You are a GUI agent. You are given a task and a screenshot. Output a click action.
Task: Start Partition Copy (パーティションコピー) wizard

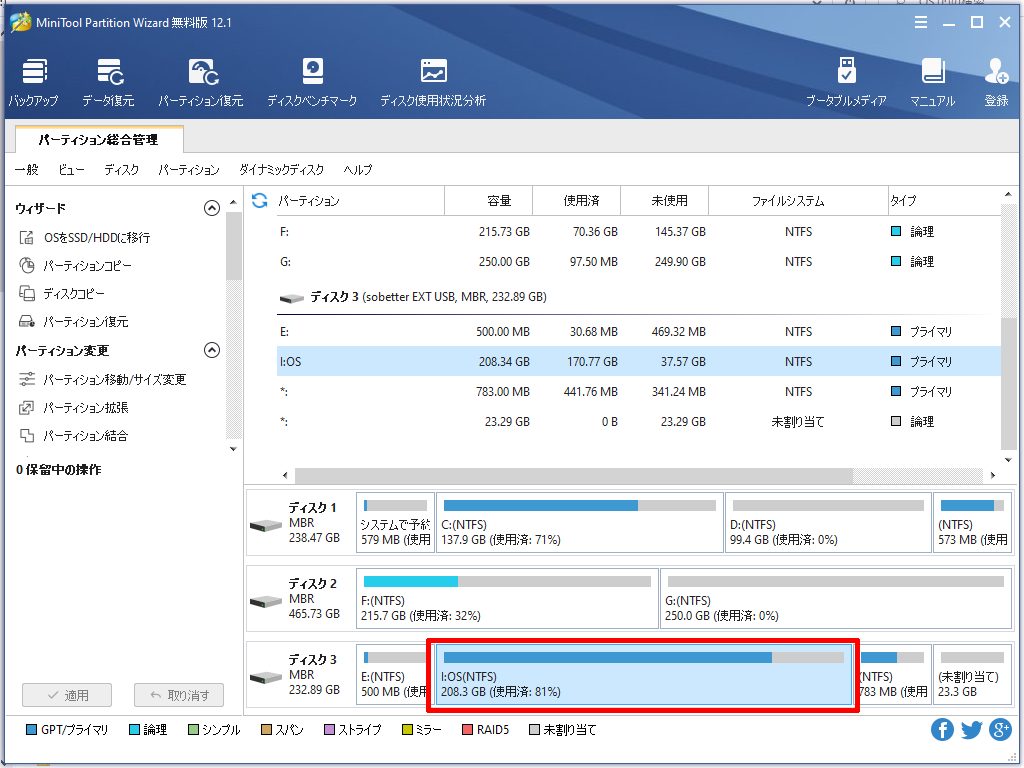(76, 266)
